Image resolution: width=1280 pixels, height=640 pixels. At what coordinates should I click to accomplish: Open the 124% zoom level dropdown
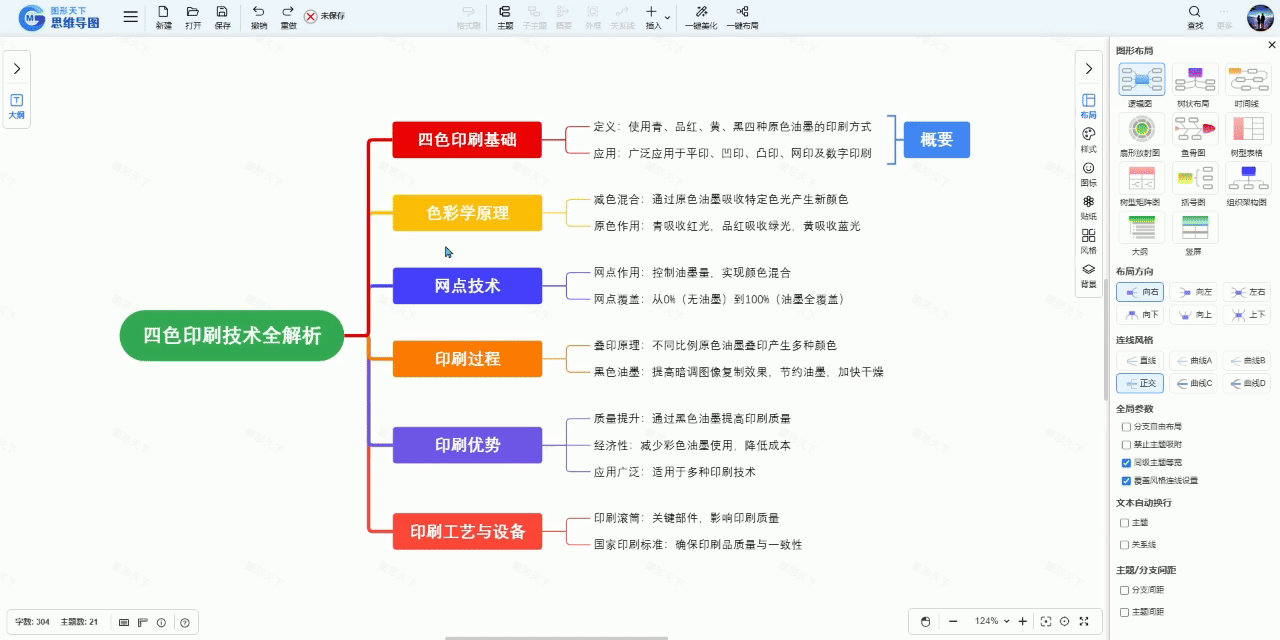[x=992, y=621]
